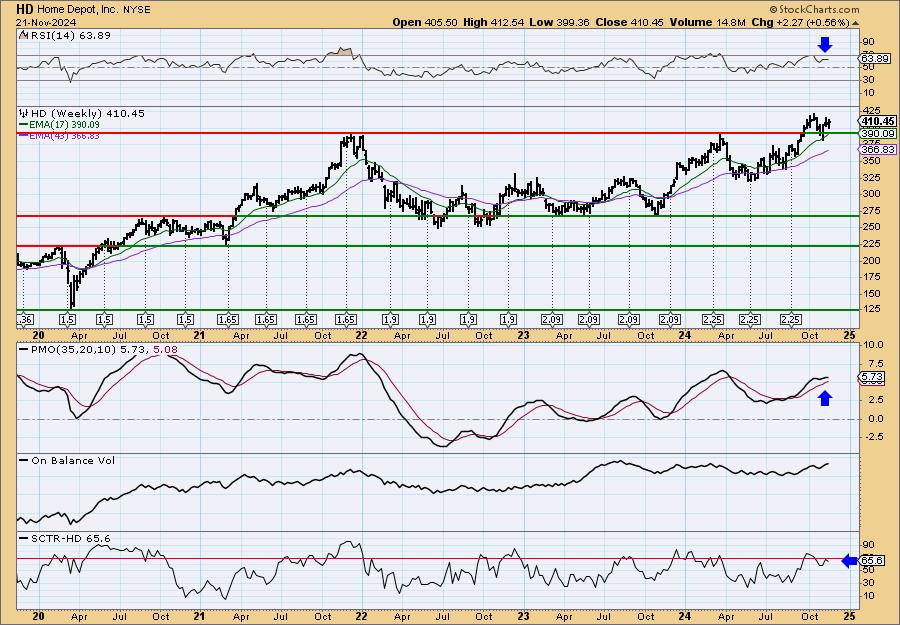Click the bold HD ticker symbol in the header
This screenshot has height=625, width=900.
[x=25, y=9]
